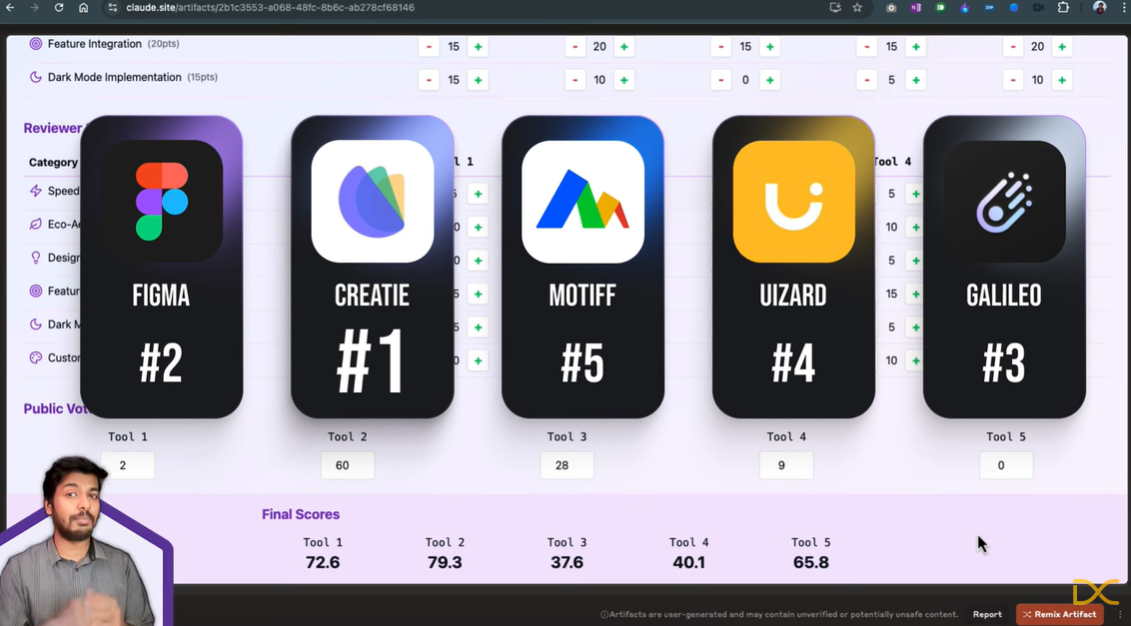Click the Feature Integration label at the top
Image resolution: width=1131 pixels, height=626 pixels.
point(94,44)
